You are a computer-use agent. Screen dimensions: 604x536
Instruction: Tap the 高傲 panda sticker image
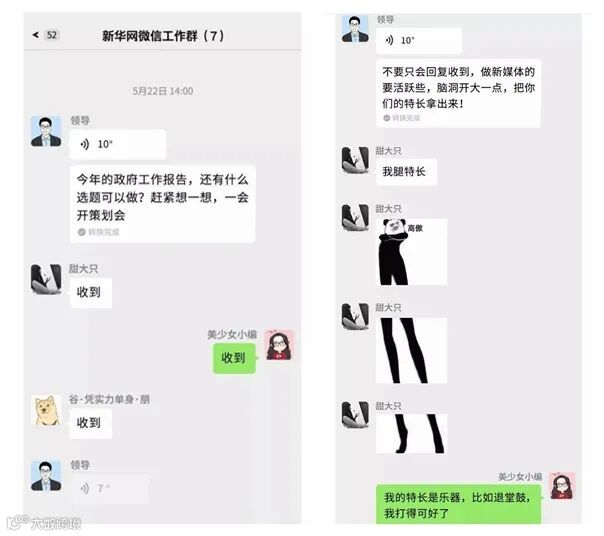point(411,252)
